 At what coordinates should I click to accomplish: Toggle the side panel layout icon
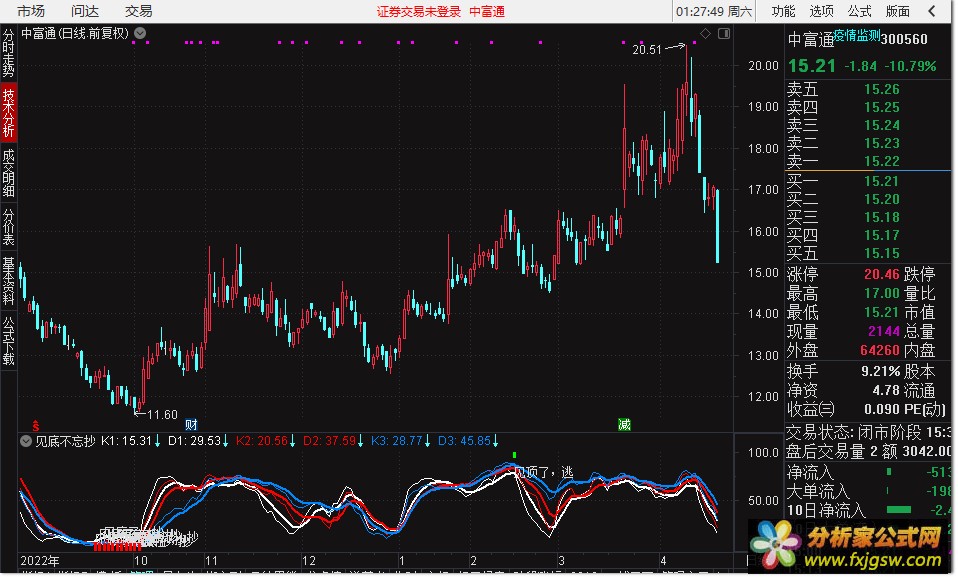click(724, 34)
